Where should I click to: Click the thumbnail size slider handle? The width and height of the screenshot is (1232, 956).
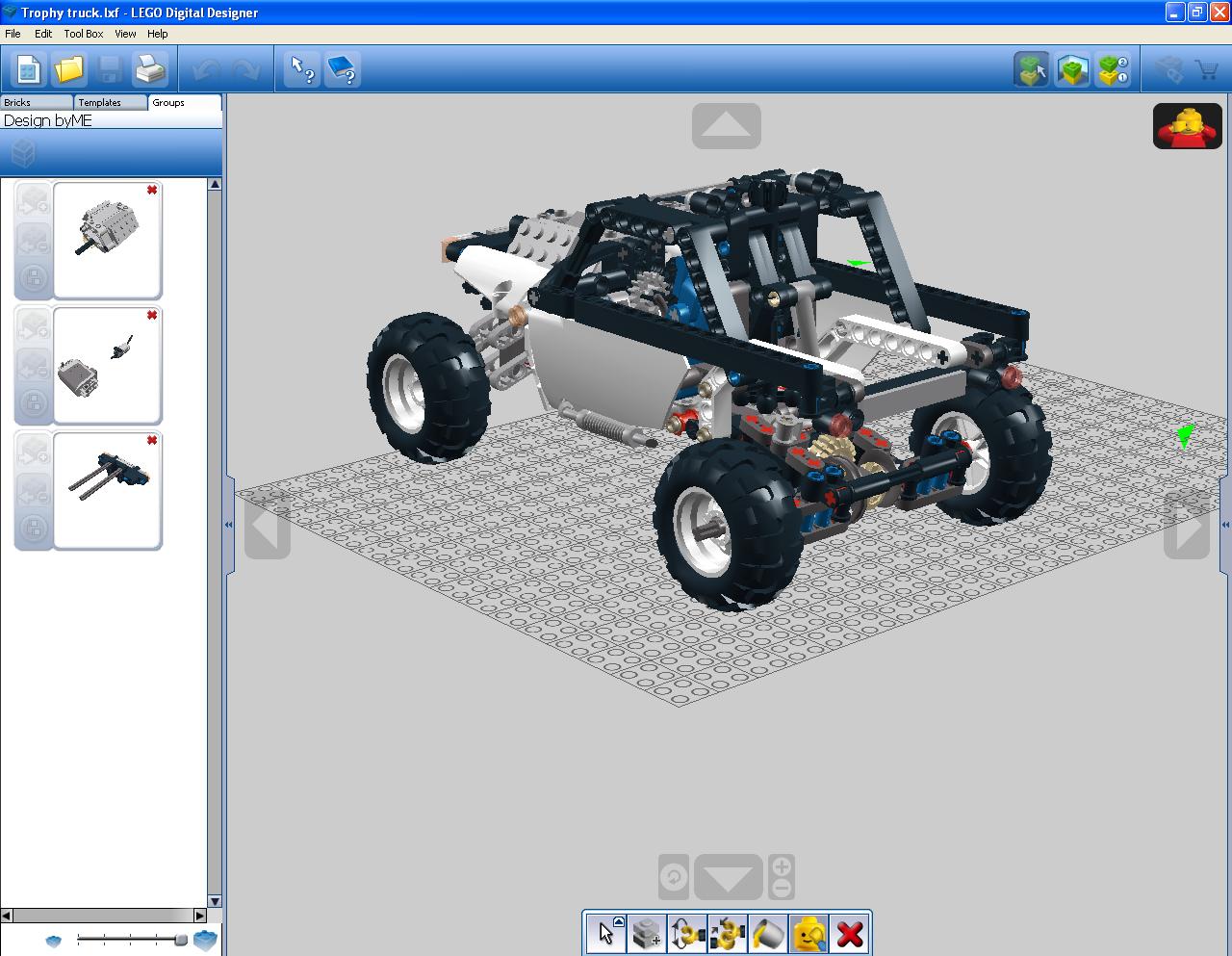[x=180, y=940]
